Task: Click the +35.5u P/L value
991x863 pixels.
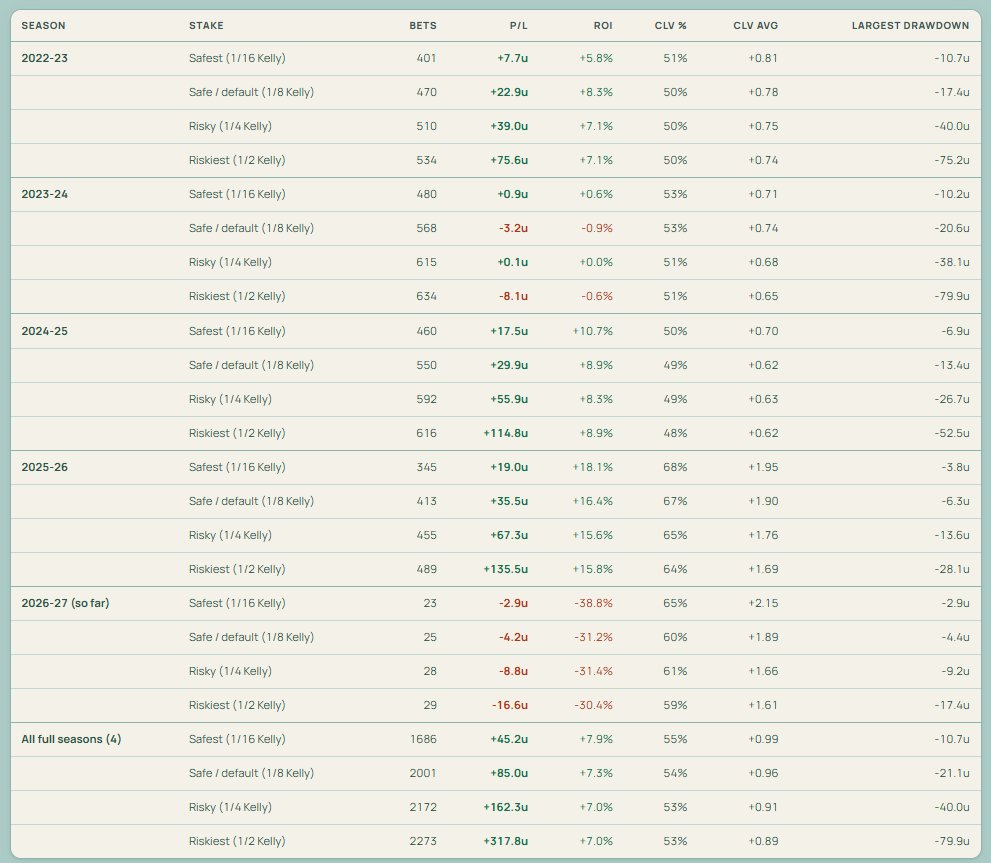Action: pyautogui.click(x=509, y=501)
